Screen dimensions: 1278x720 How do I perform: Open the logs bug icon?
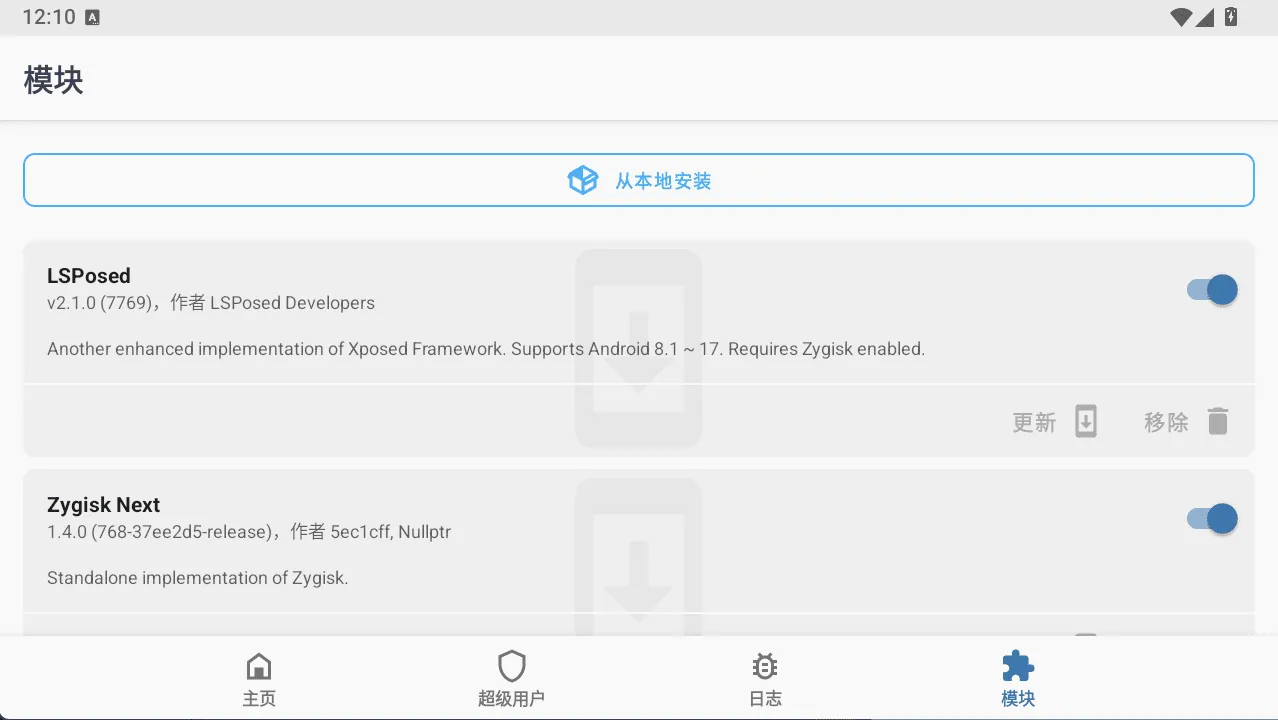point(765,666)
